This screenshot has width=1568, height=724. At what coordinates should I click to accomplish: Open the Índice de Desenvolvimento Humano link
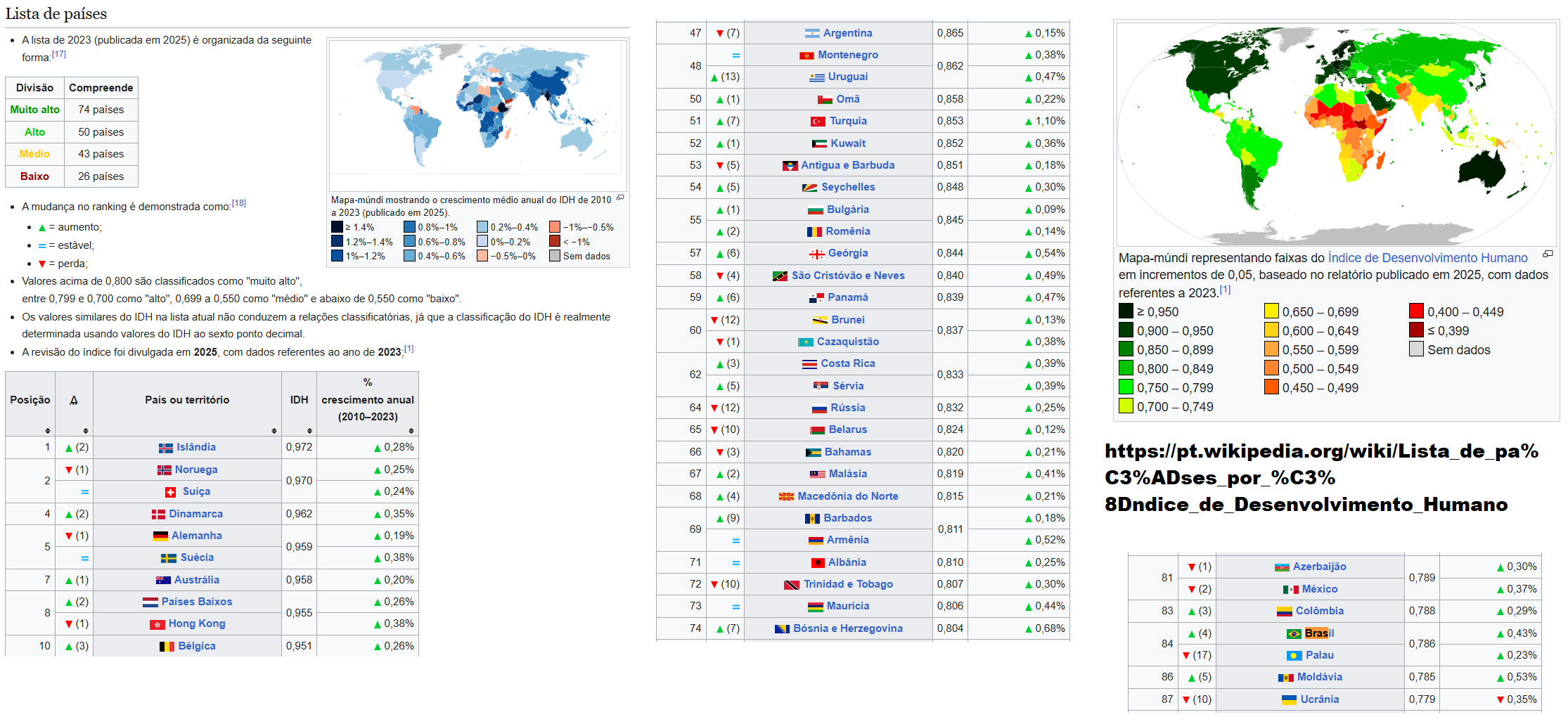[x=1427, y=258]
